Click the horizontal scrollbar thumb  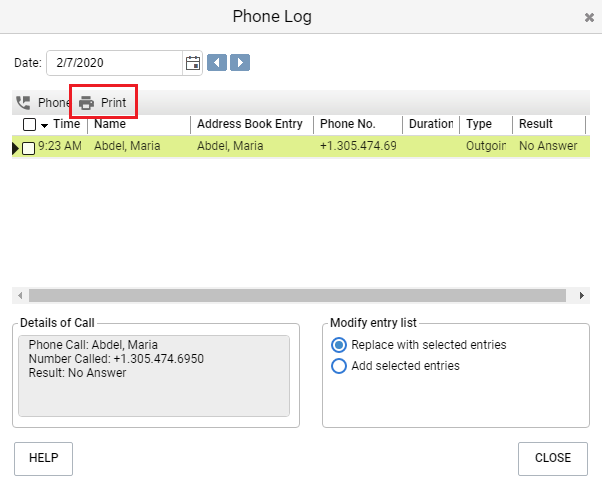point(297,296)
